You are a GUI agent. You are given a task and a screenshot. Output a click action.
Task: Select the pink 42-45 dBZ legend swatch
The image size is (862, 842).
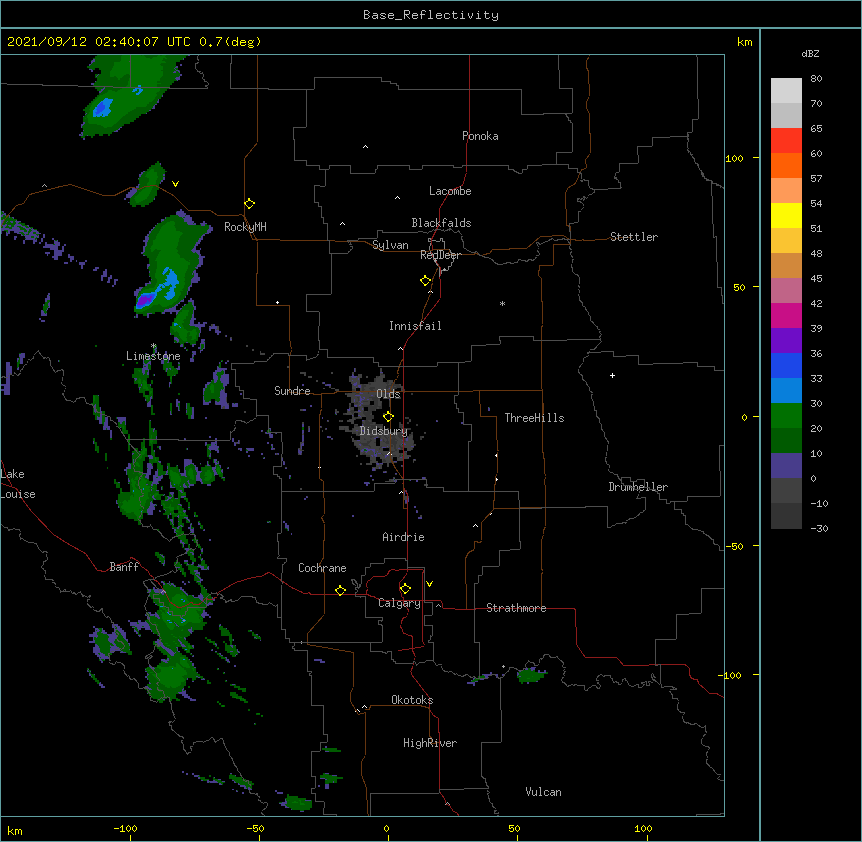[786, 291]
